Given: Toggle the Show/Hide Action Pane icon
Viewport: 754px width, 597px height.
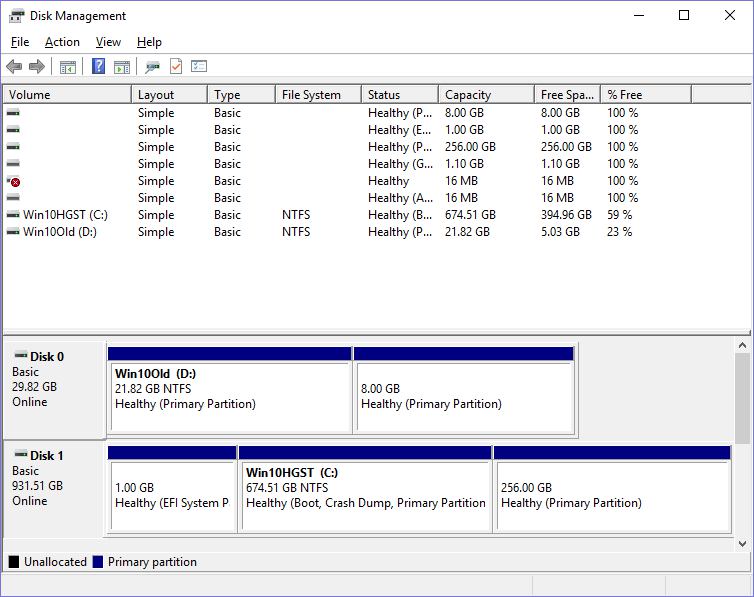Looking at the screenshot, I should click(x=122, y=67).
